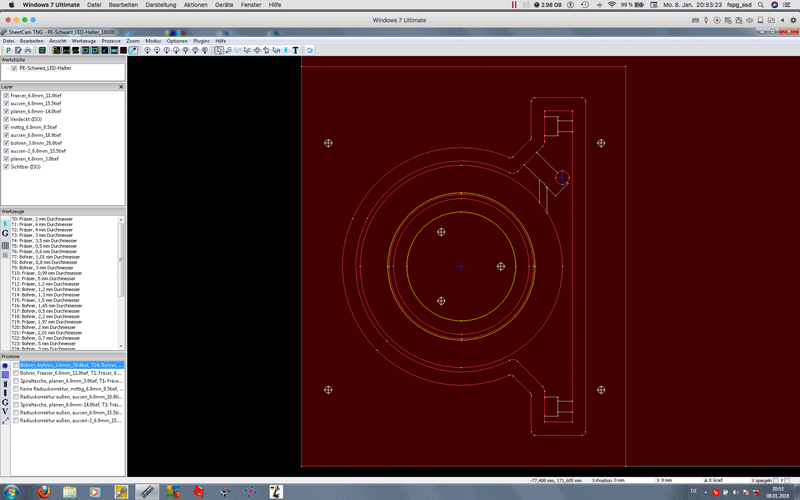
Task: Enable the Keine Radiuskorrektur process checkbox
Action: click(x=16, y=389)
